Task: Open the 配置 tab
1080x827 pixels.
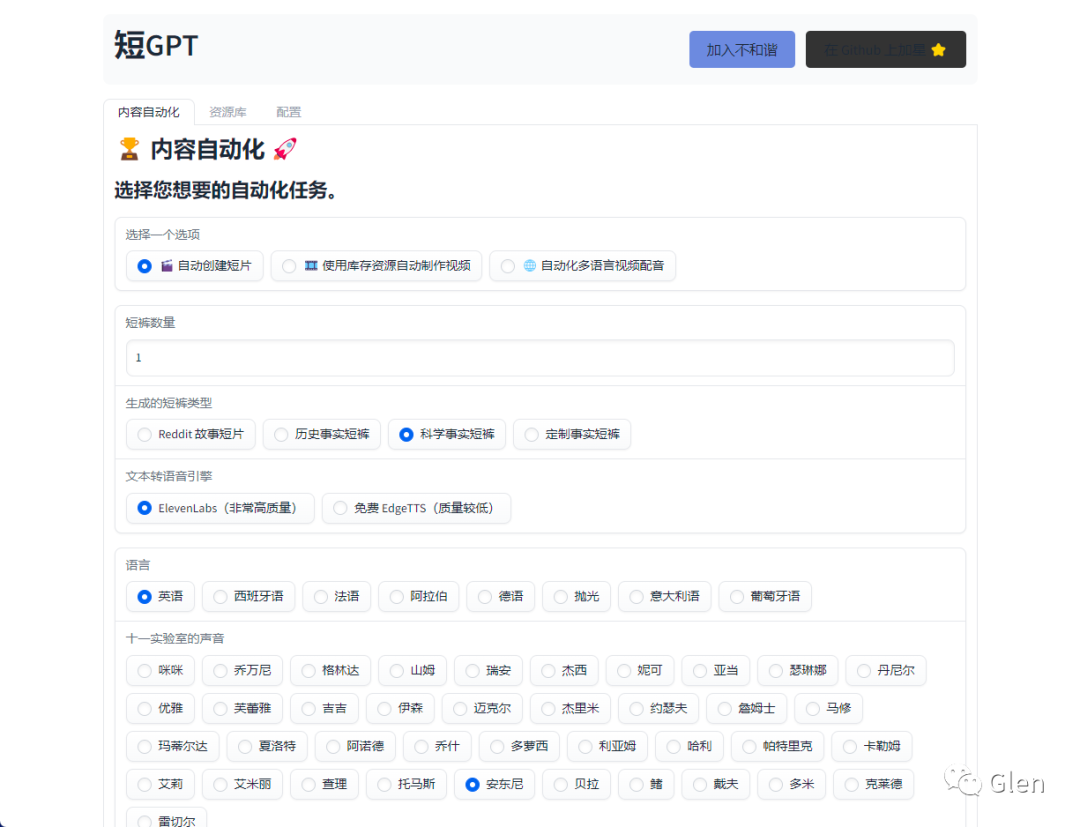Action: point(288,111)
